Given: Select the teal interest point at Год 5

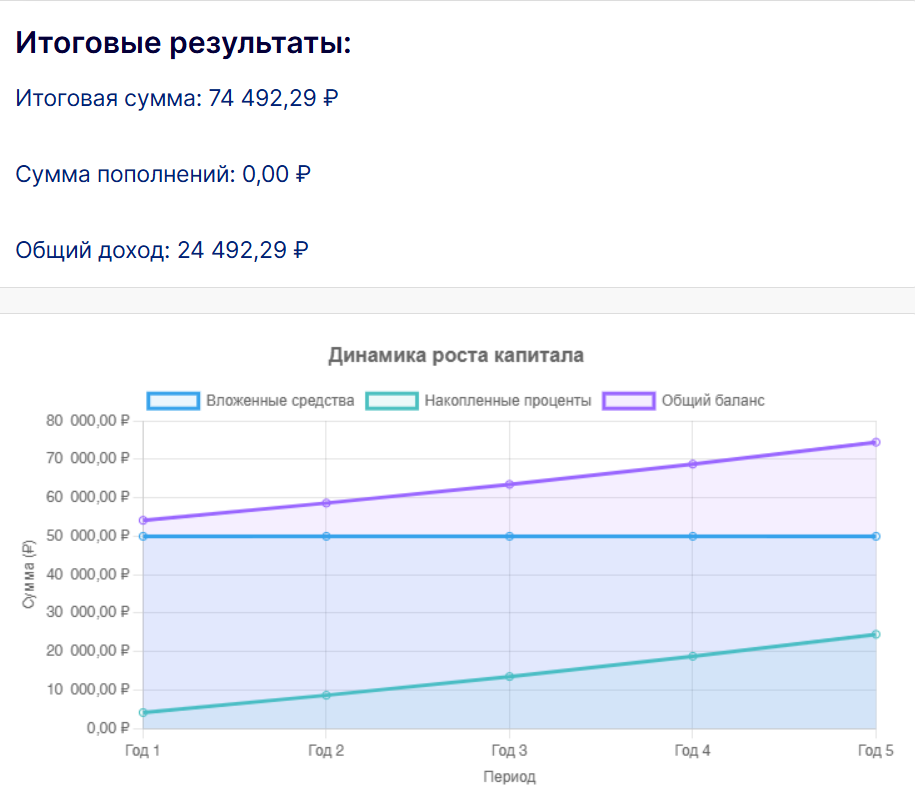Looking at the screenshot, I should point(876,634).
